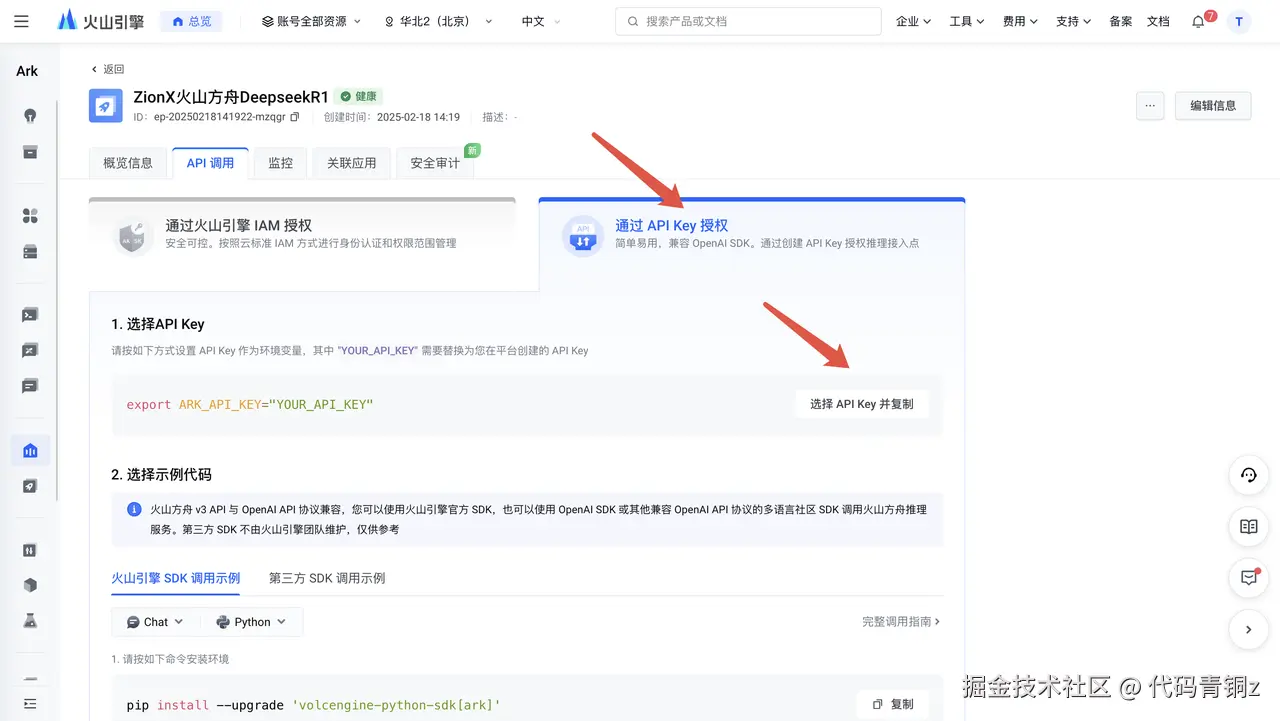
Task: Click creation time 2025-02-18 14:19
Action: point(418,117)
